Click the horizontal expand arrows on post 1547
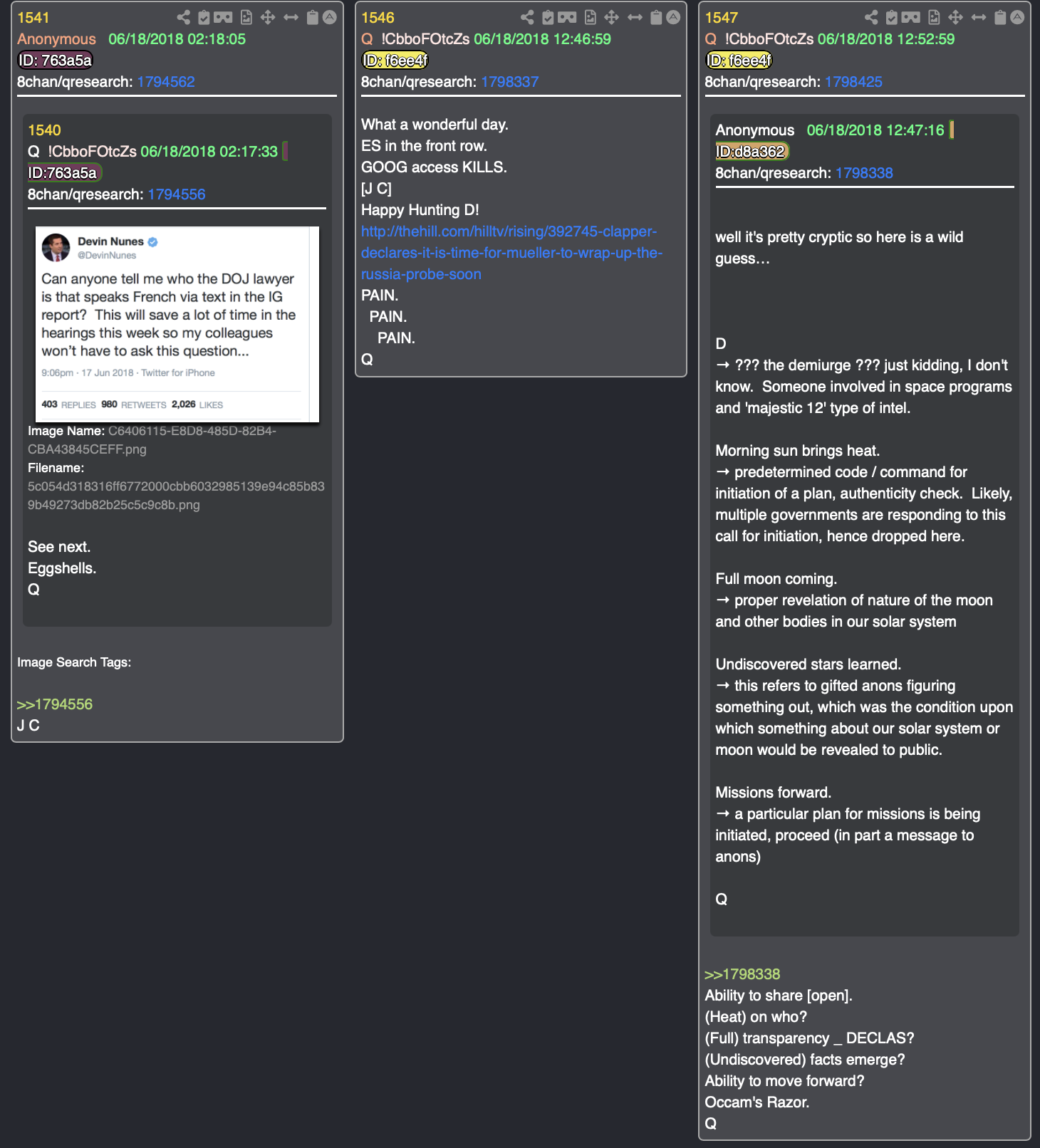 979,17
